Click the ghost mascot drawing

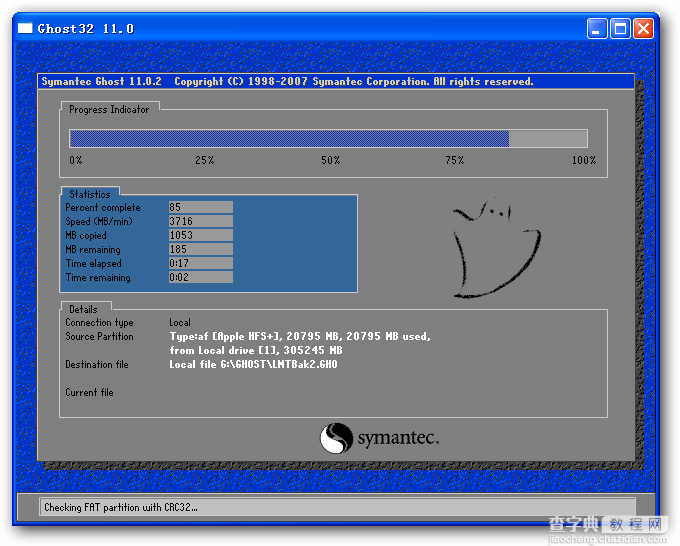point(497,248)
